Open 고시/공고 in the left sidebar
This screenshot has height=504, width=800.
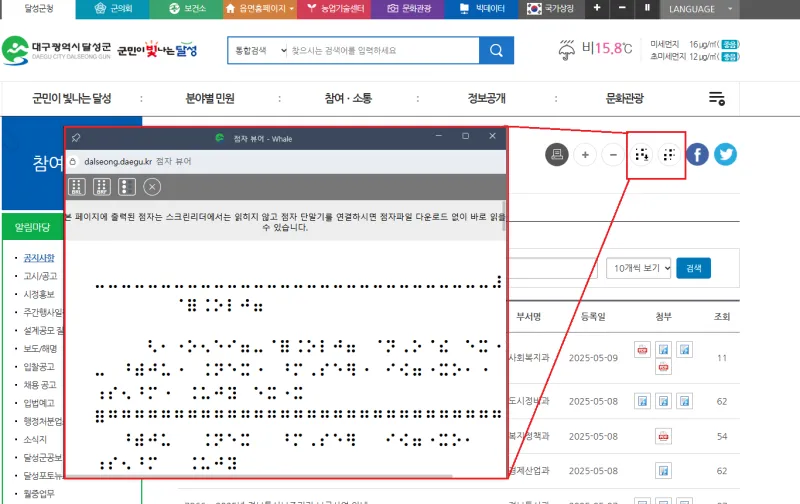point(40,276)
